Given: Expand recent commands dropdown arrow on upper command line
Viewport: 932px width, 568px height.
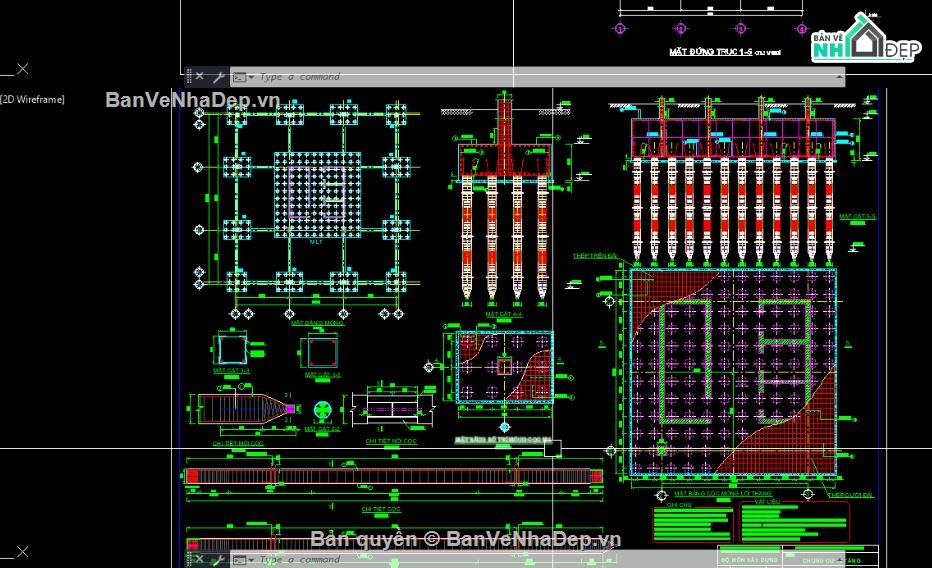Looking at the screenshot, I should pos(251,76).
